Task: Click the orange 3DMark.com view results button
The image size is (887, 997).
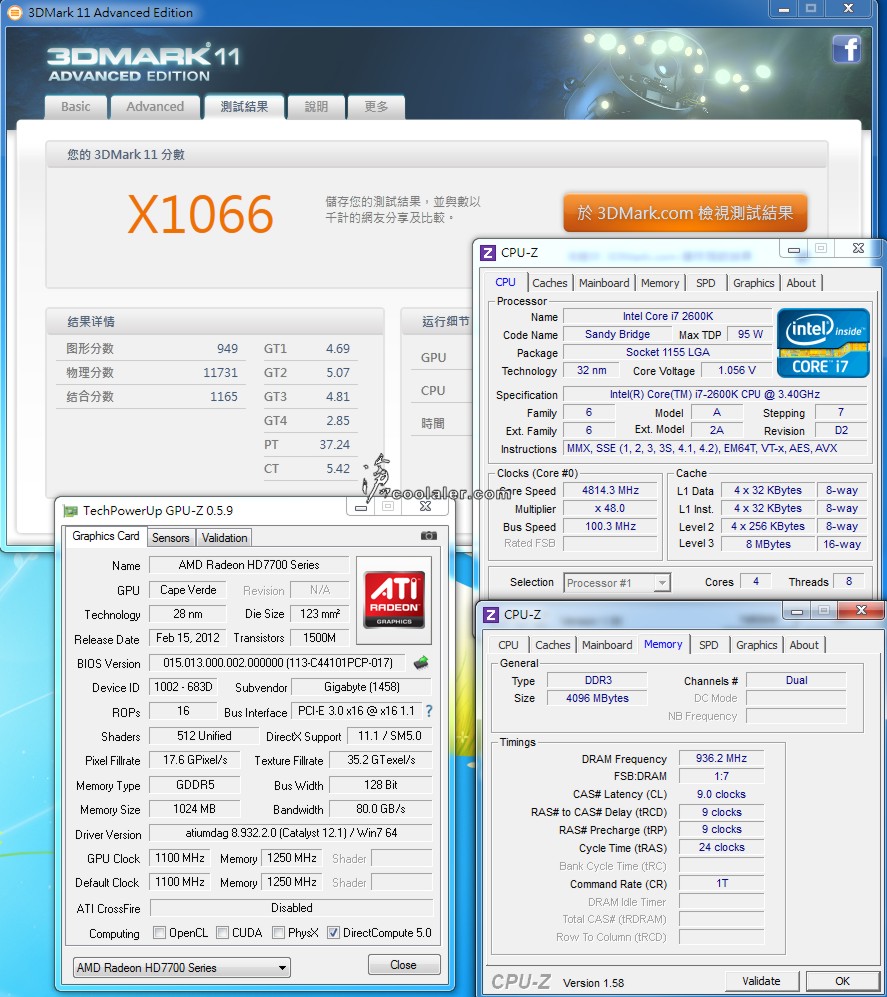Action: click(x=685, y=213)
